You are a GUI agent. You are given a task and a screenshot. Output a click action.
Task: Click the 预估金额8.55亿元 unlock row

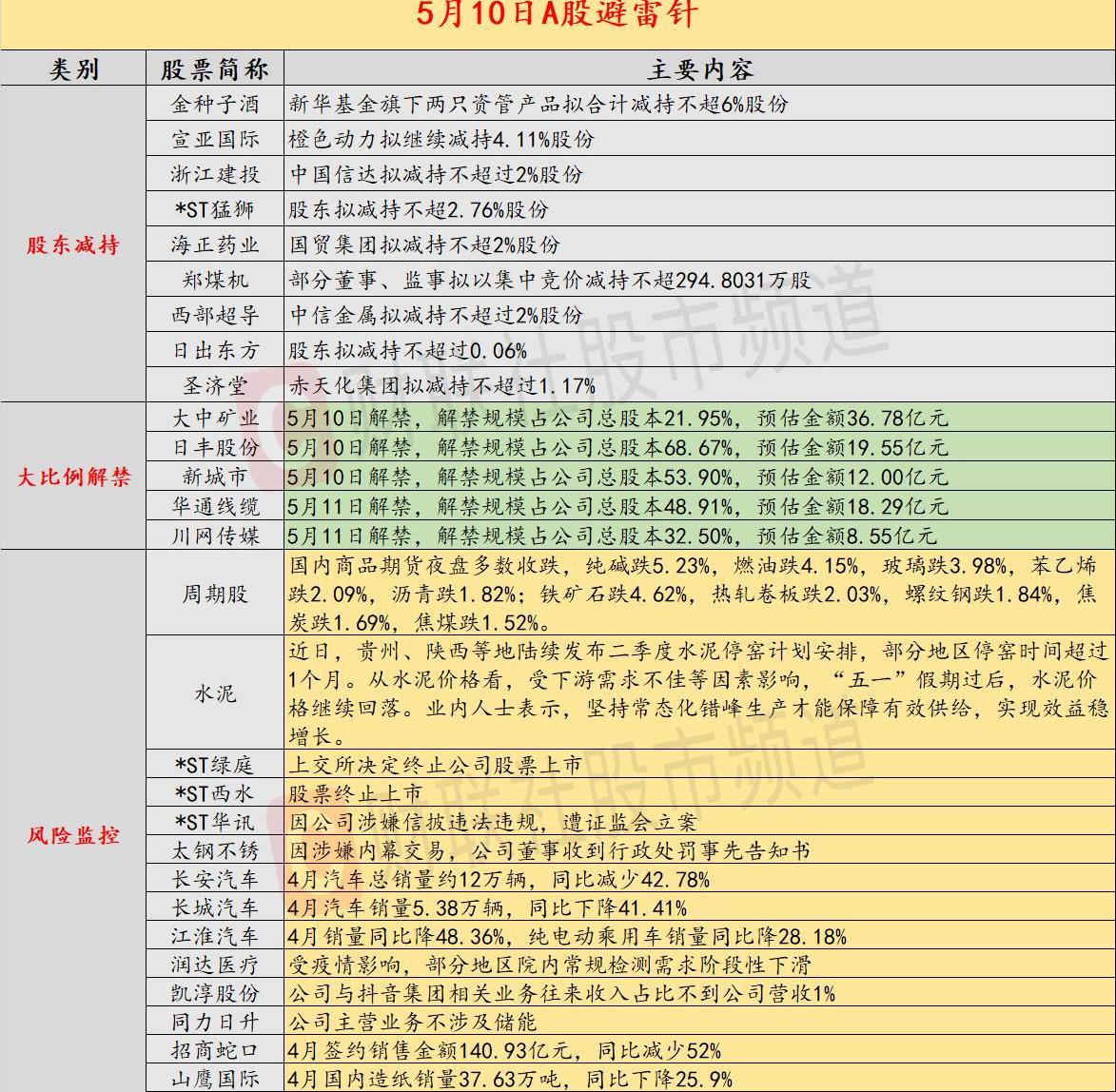699,535
